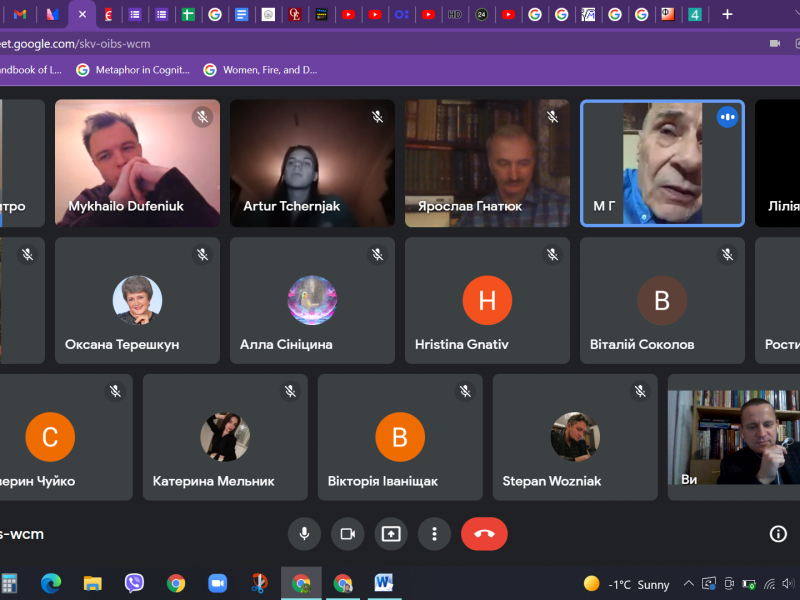The image size is (800, 600).
Task: Click muted mic icon on Mykhailo Dufeniuk's tile
Action: coord(202,117)
